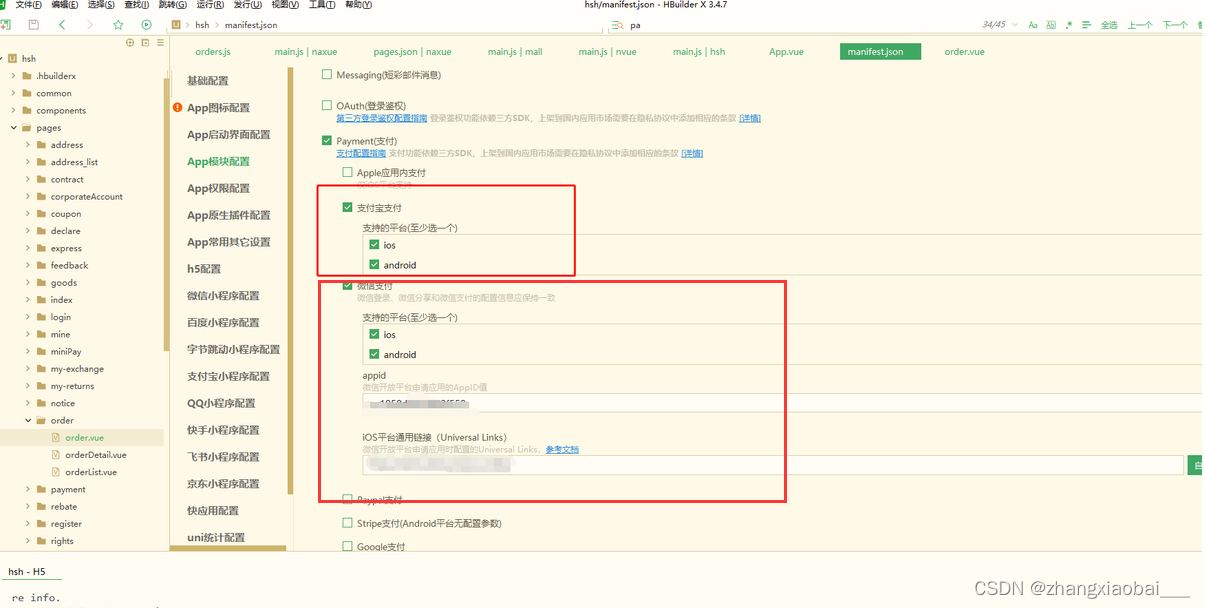Switch to the order.vue editor tab

coord(964,51)
